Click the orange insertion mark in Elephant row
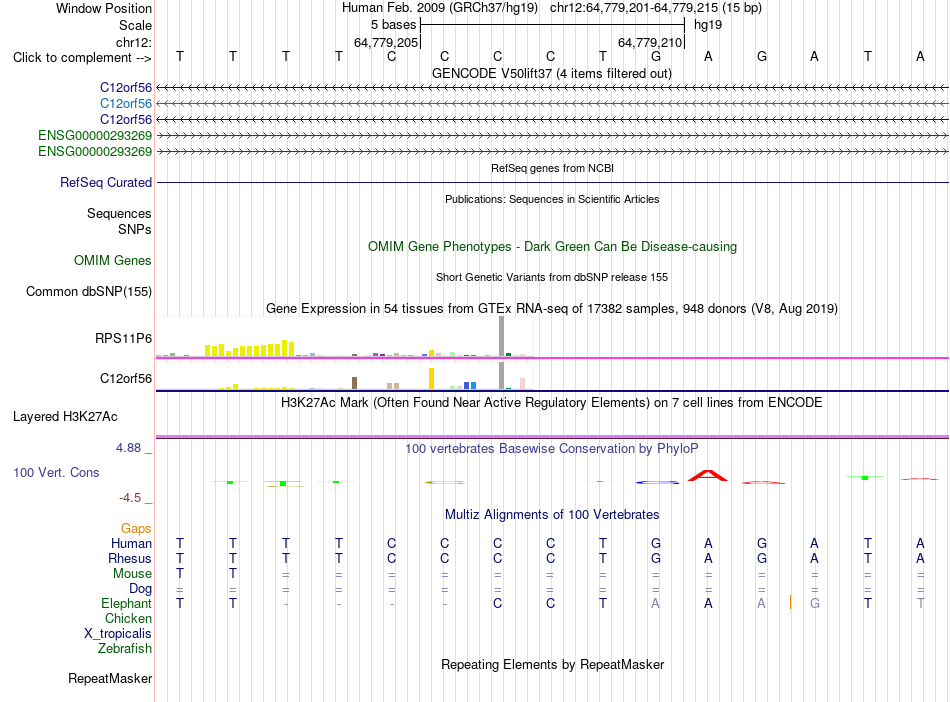Image resolution: width=950 pixels, height=702 pixels. [x=790, y=602]
